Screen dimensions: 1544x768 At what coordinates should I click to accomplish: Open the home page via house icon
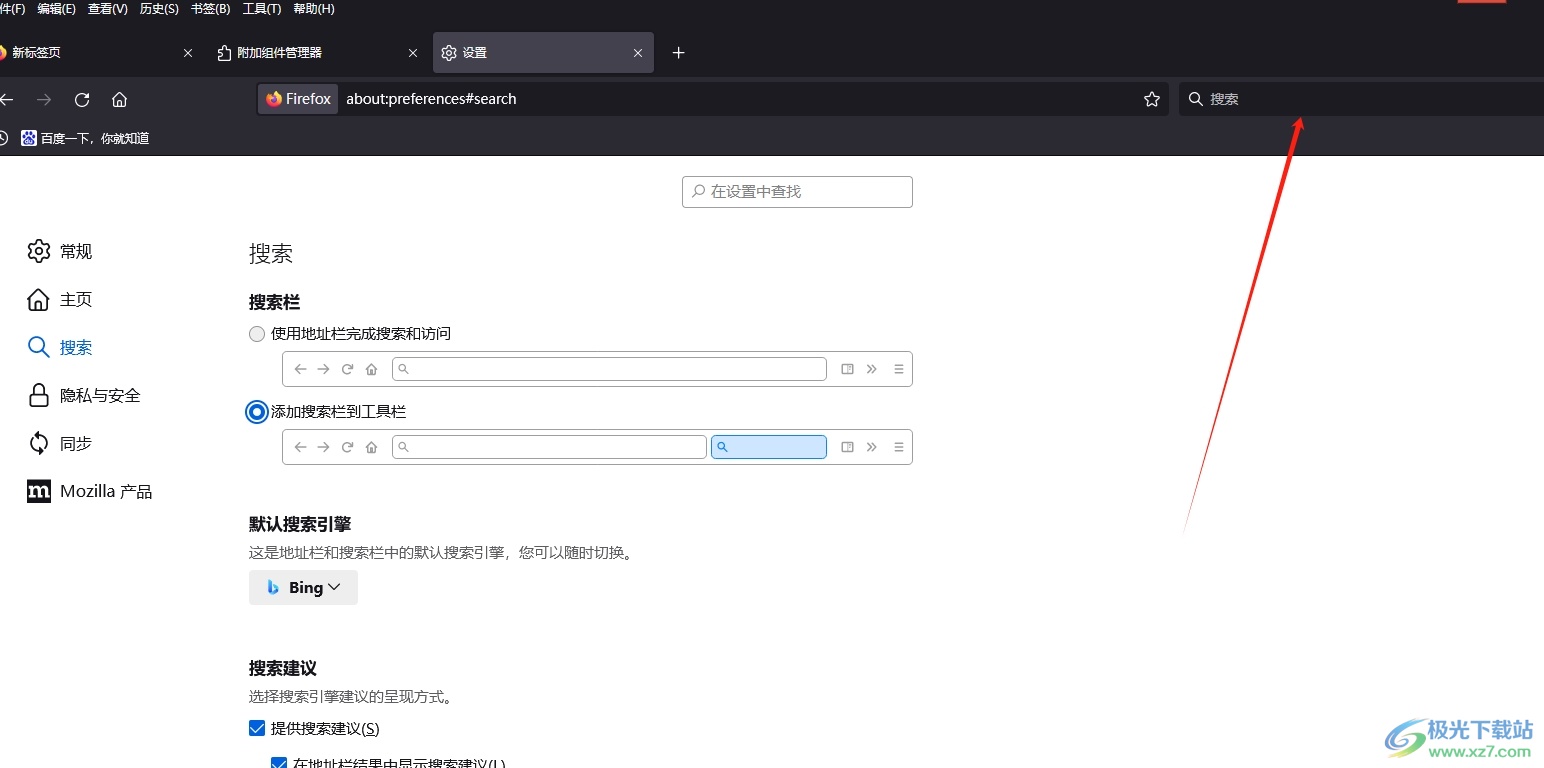(x=119, y=99)
